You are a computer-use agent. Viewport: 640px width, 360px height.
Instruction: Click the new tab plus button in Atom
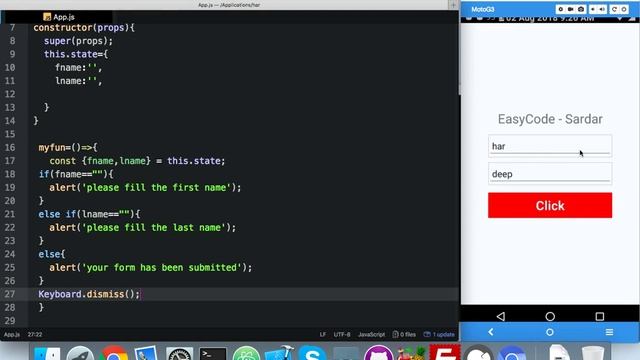[453, 5]
